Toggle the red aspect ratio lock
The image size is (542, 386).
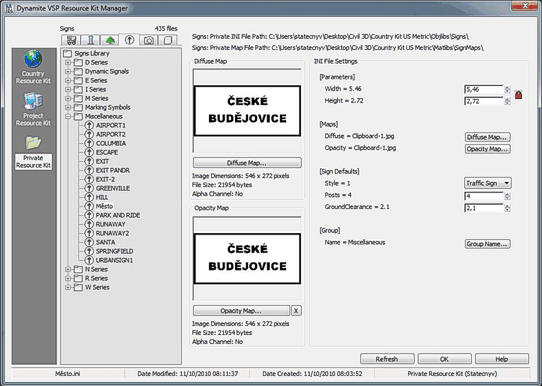tap(518, 94)
